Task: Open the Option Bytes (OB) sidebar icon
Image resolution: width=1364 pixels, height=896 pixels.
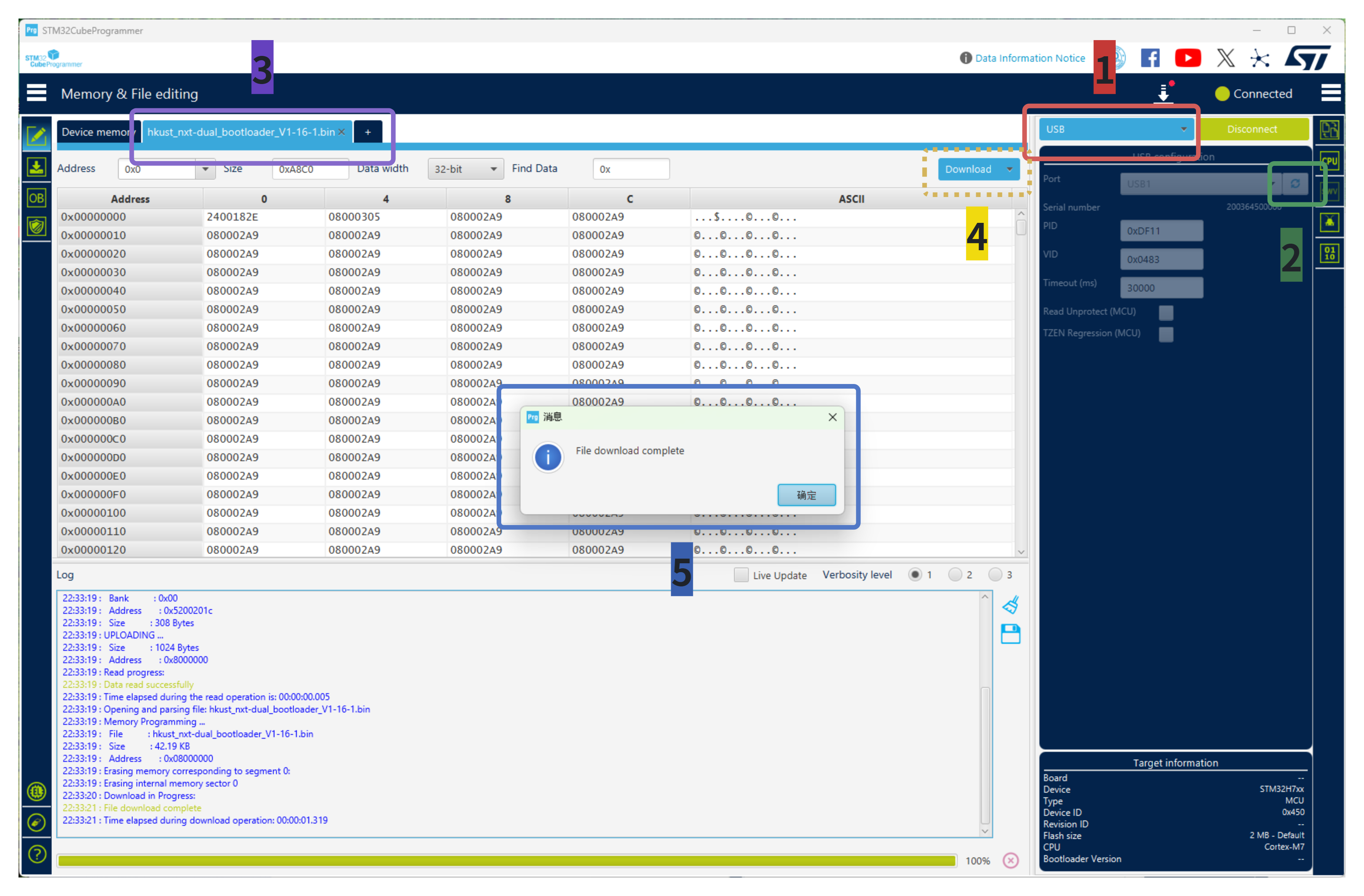Action: (x=37, y=198)
